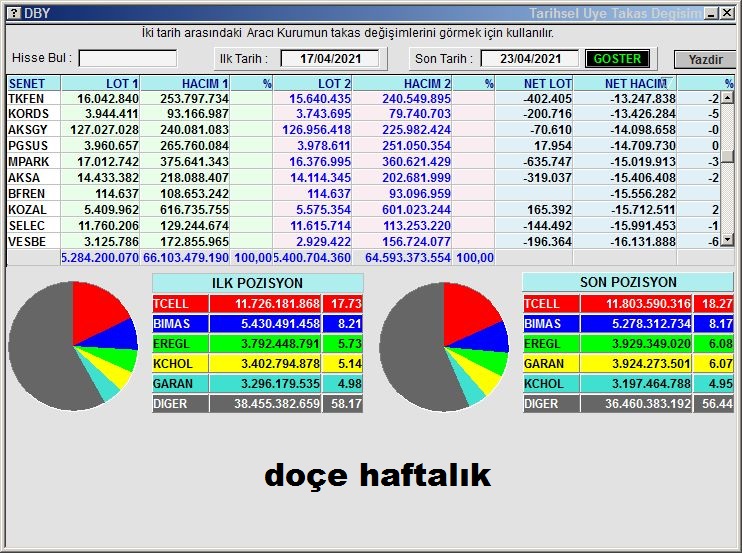The height and width of the screenshot is (553, 742).
Task: Sort by the SENET column header
Action: (33, 84)
